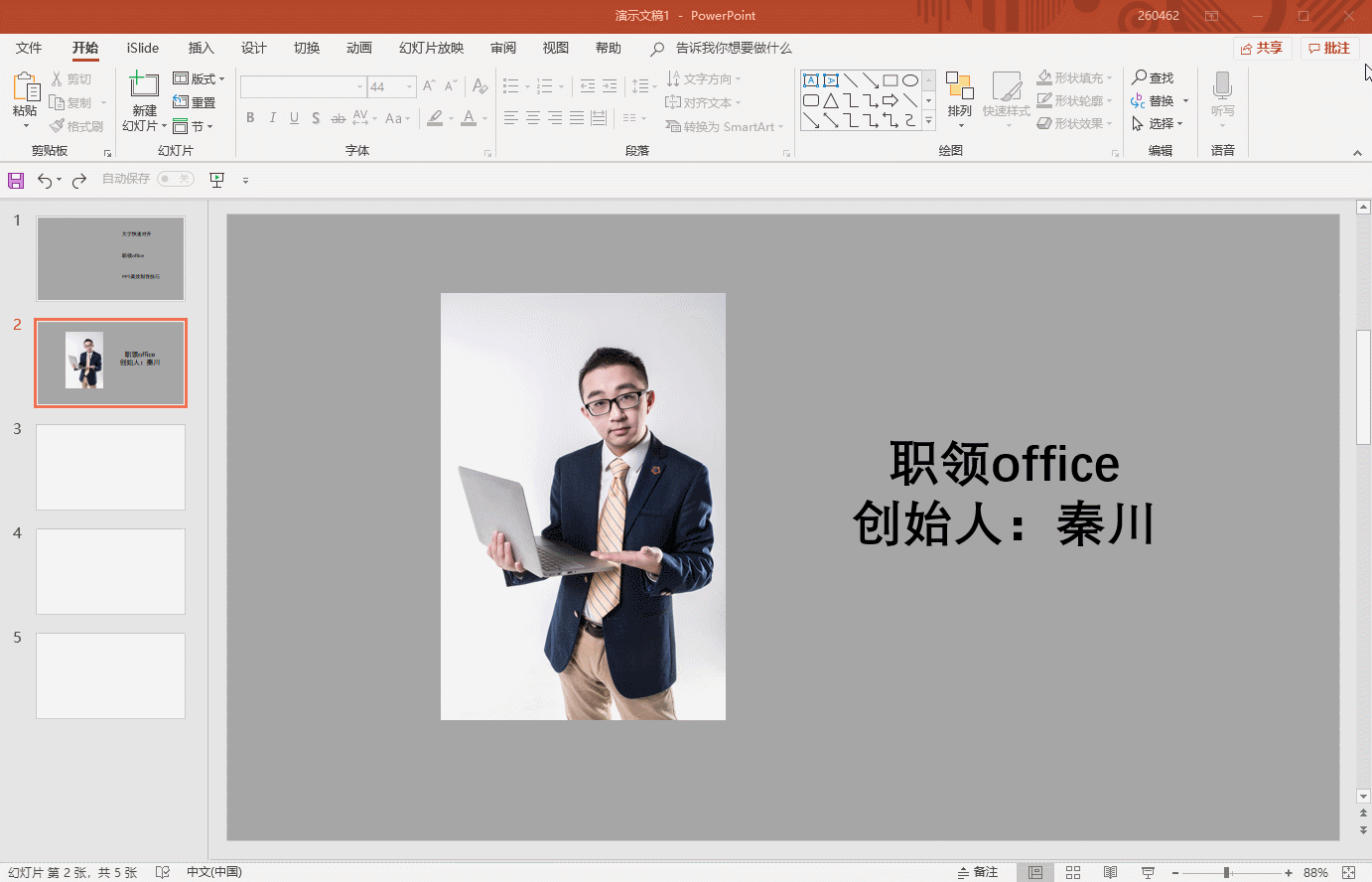Toggle bold formatting
This screenshot has height=882, width=1372.
pos(250,118)
